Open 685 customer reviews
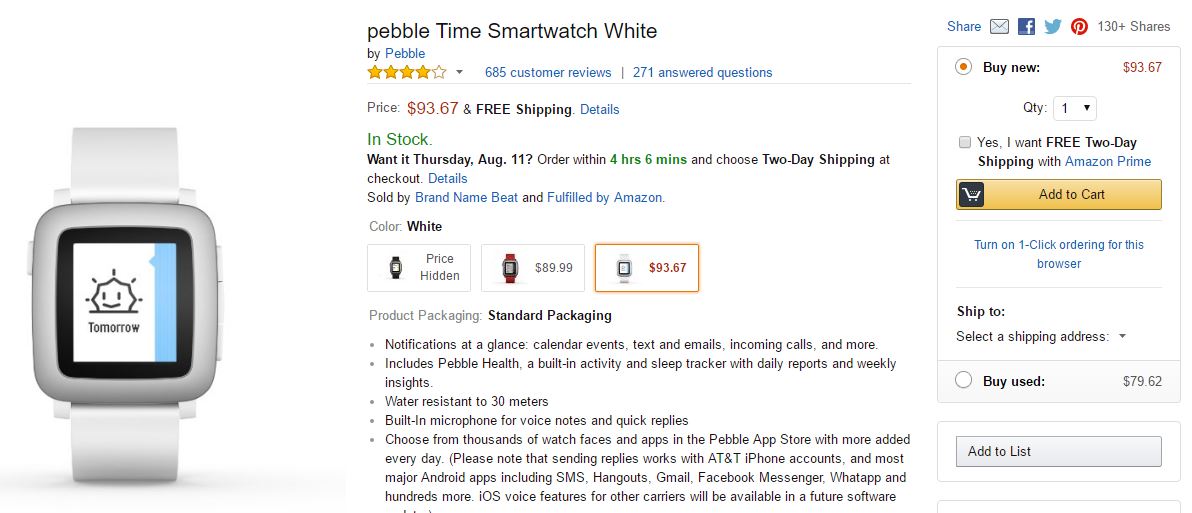1192x513 pixels. point(547,72)
